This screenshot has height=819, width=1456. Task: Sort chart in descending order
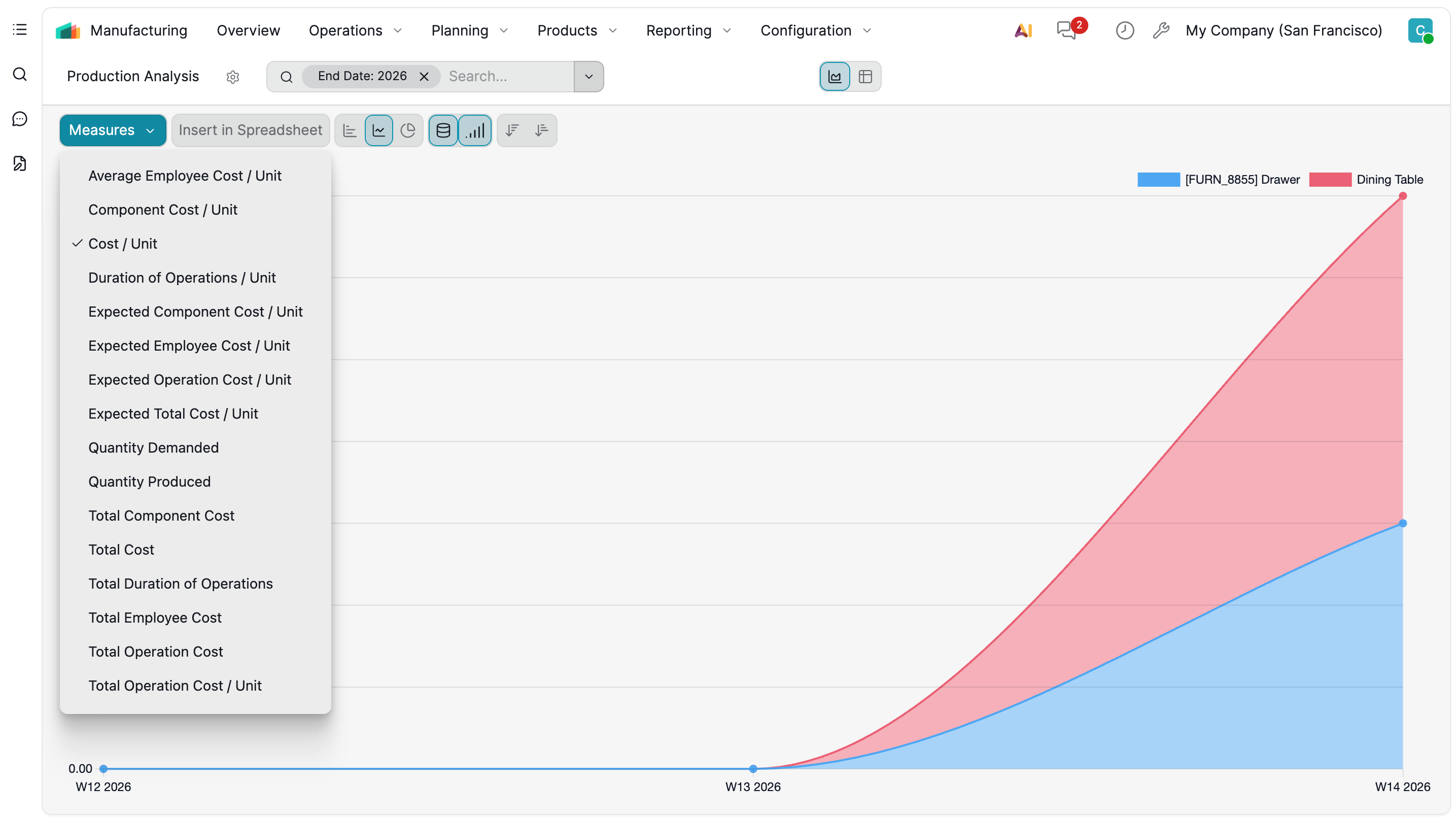tap(512, 130)
